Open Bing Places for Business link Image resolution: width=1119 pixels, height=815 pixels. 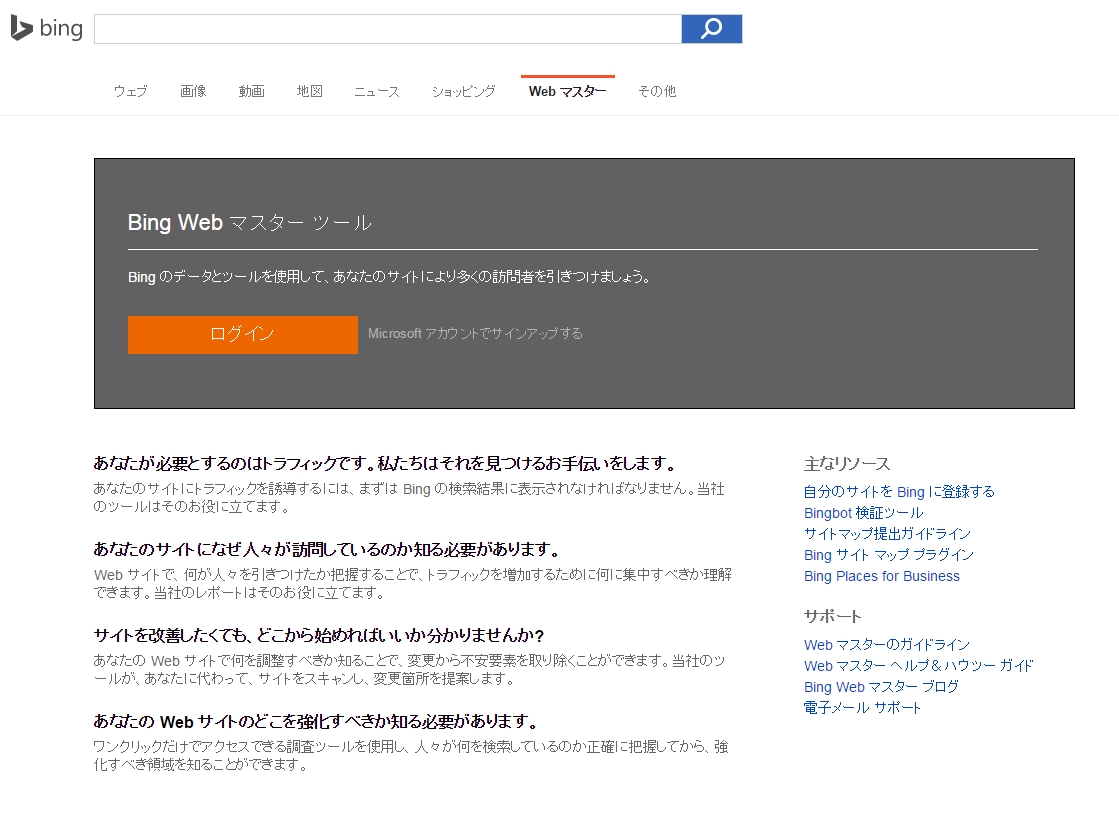[881, 576]
